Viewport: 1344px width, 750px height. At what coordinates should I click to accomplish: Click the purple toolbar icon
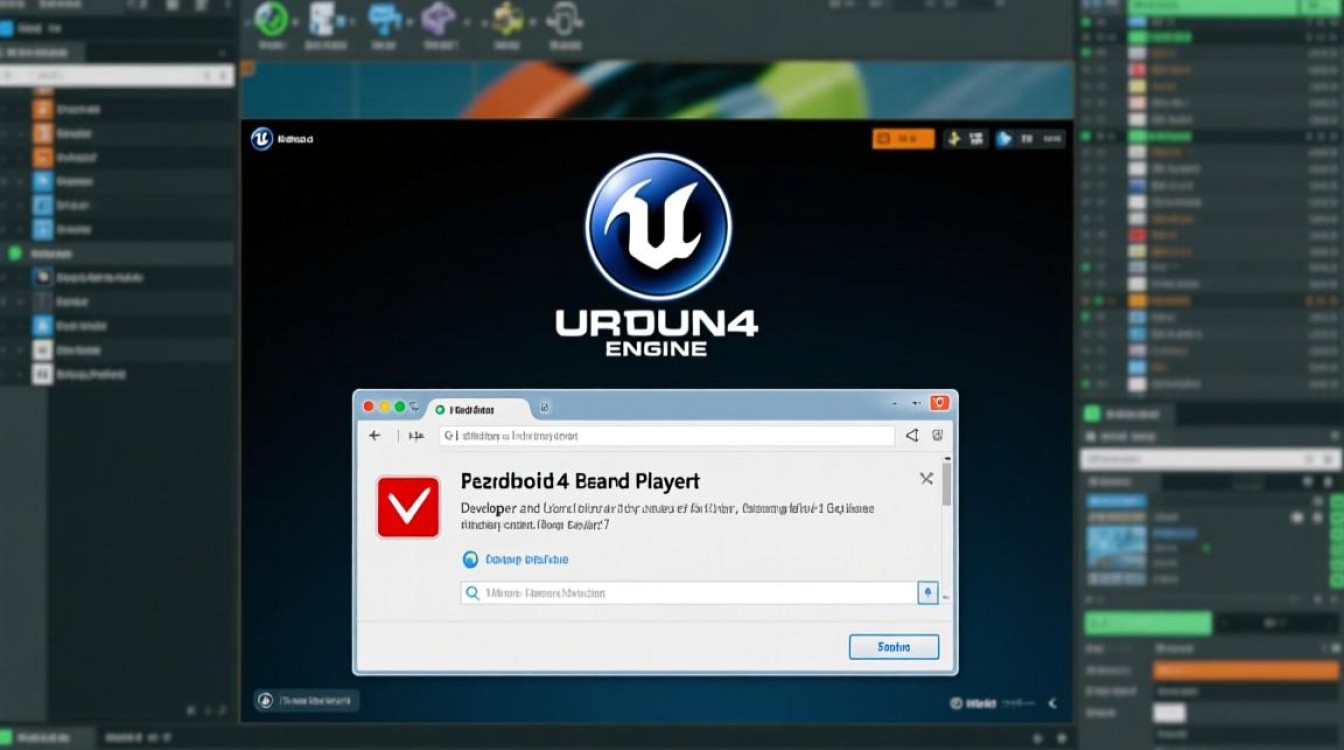tap(438, 18)
